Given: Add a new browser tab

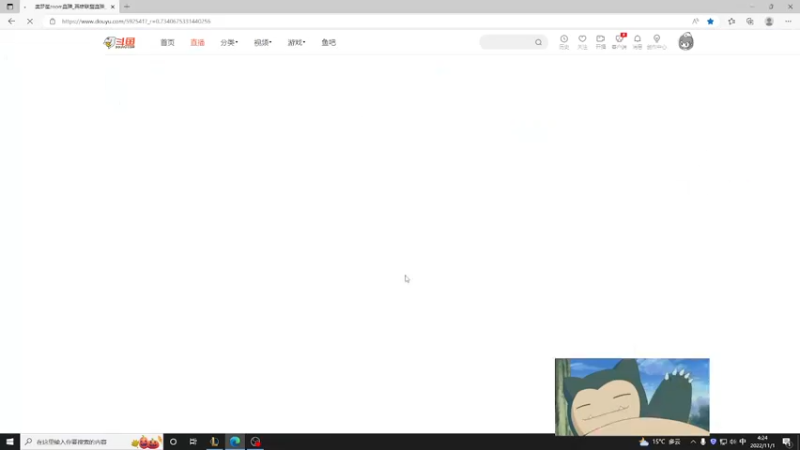Looking at the screenshot, I should [127, 7].
